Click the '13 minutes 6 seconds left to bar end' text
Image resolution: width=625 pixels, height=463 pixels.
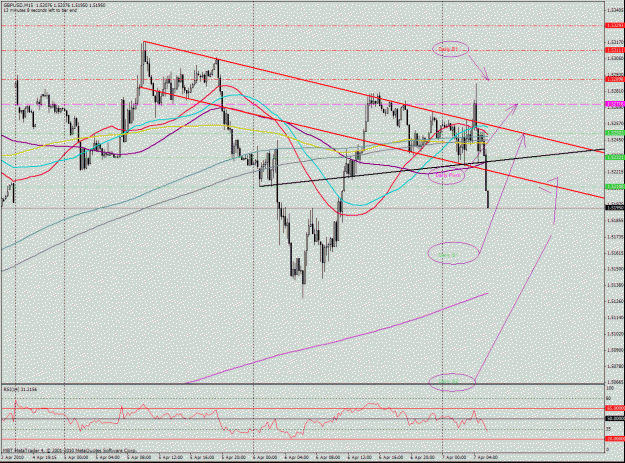(40, 10)
